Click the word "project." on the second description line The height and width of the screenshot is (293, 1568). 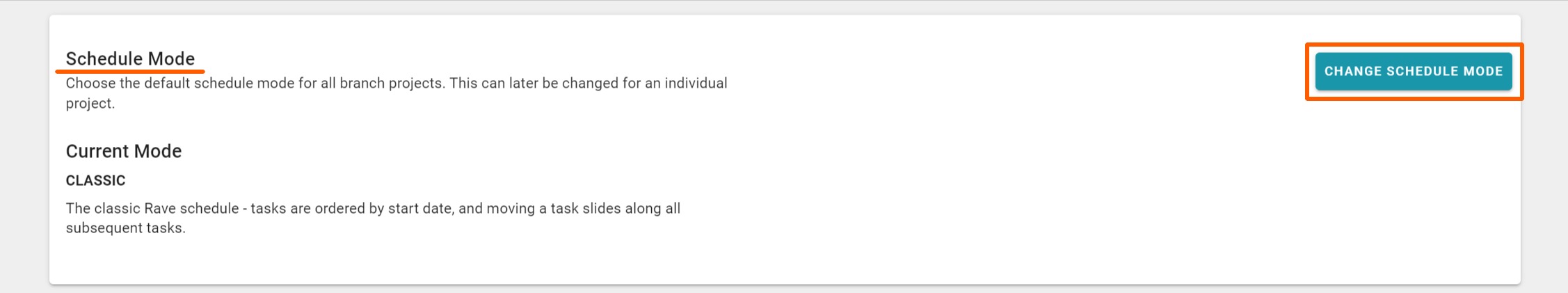coord(90,104)
